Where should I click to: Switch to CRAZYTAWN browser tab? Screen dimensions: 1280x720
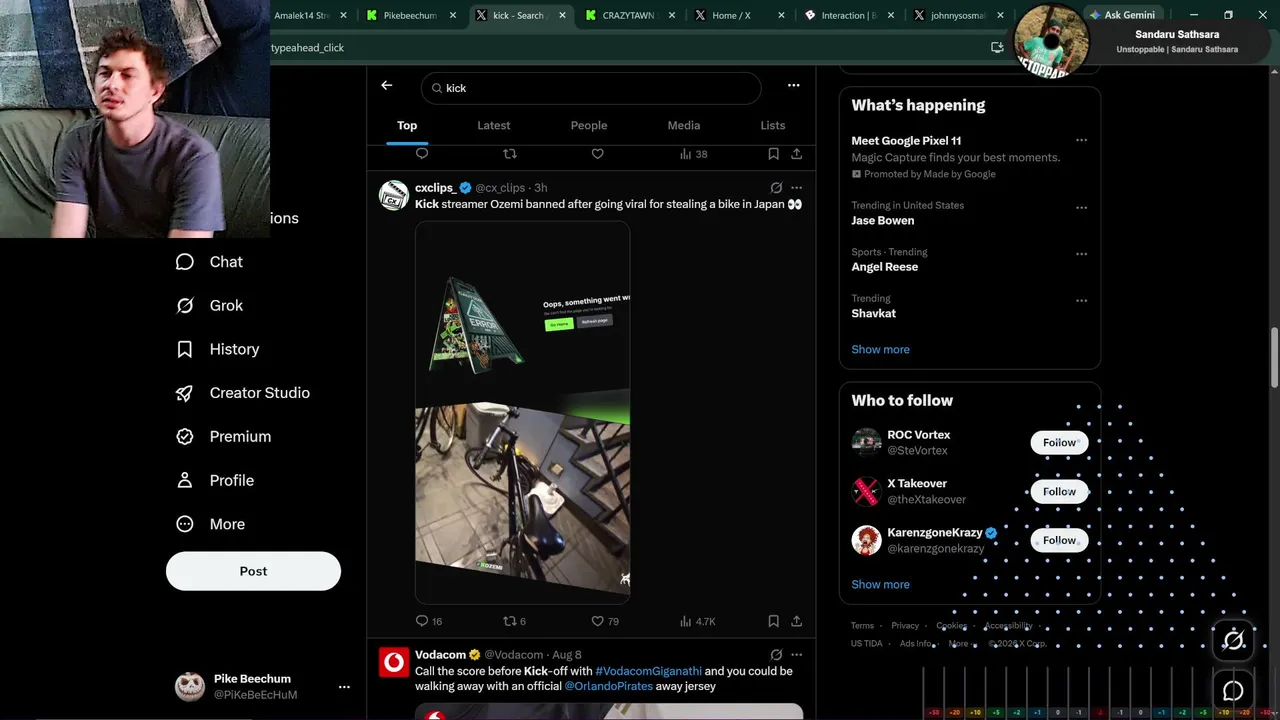[x=630, y=15]
